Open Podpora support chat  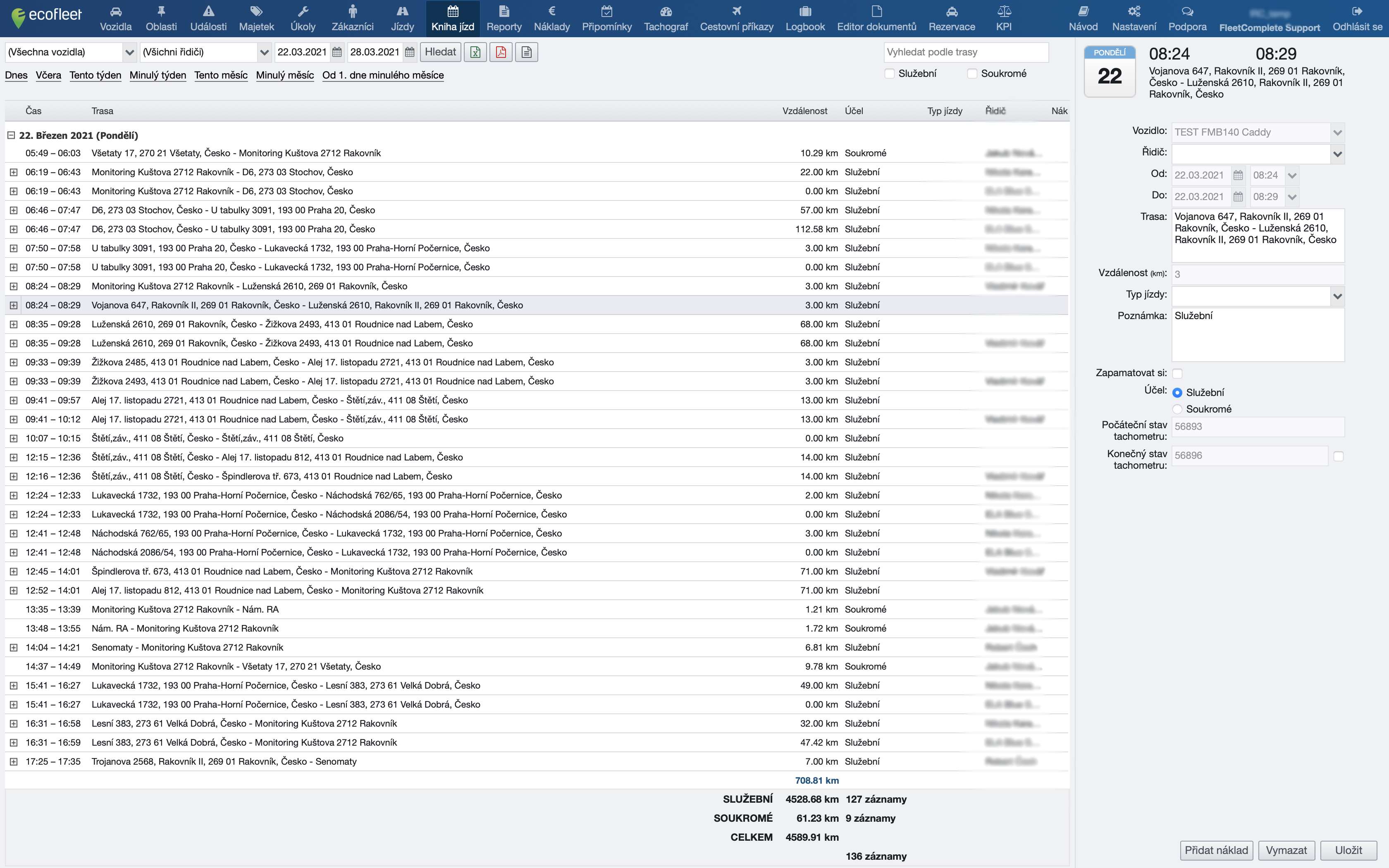pos(1188,19)
